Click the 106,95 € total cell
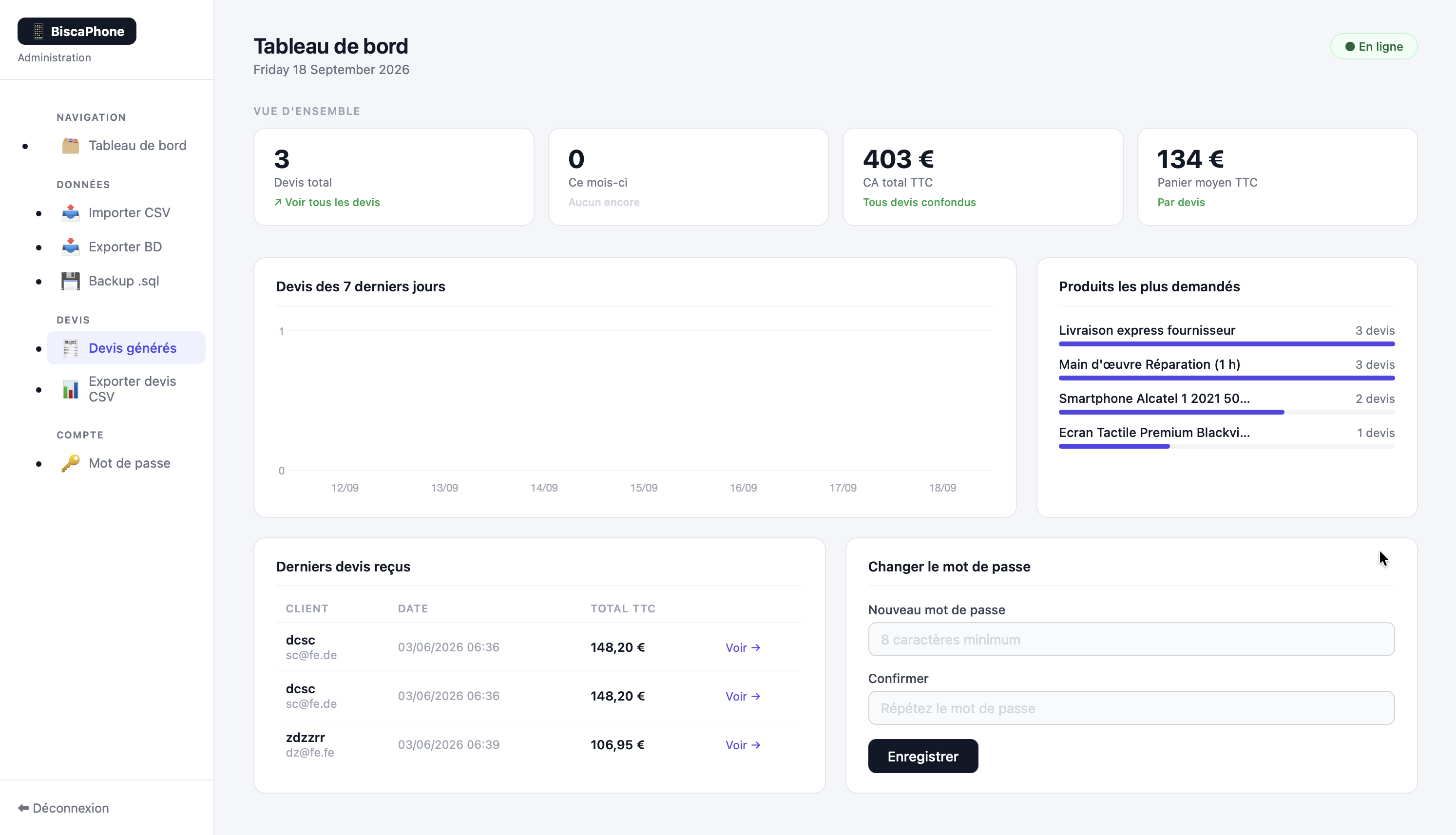This screenshot has width=1456, height=835. pos(617,745)
